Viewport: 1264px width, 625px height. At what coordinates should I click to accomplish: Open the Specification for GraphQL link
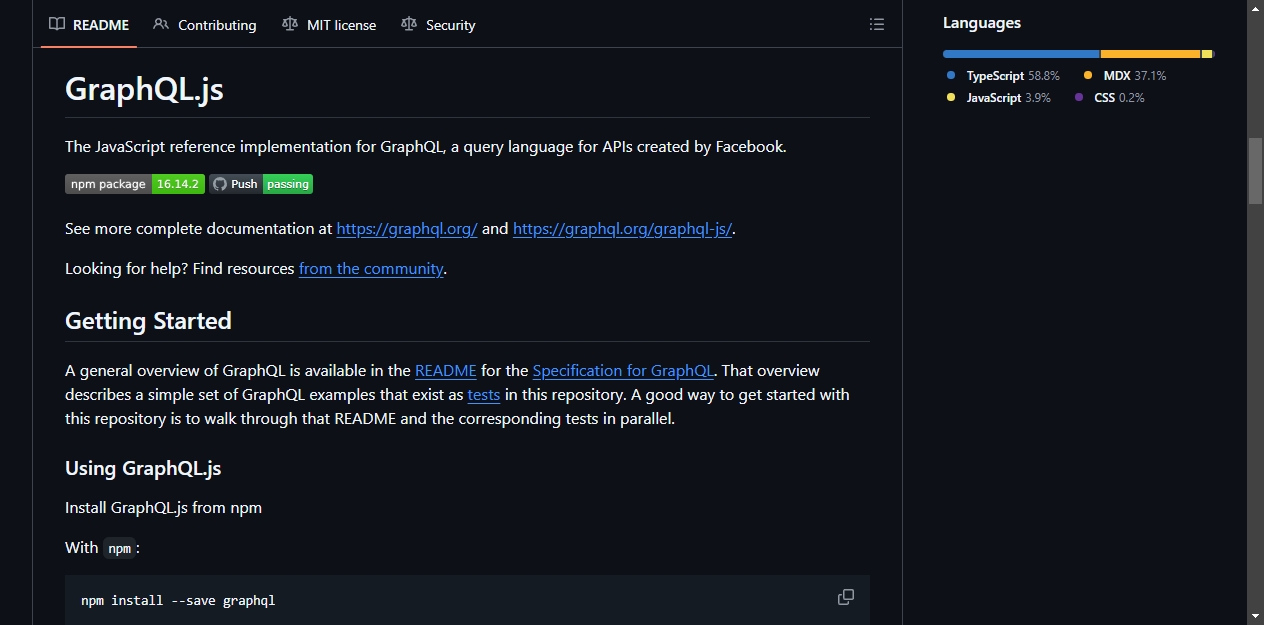pyautogui.click(x=623, y=371)
